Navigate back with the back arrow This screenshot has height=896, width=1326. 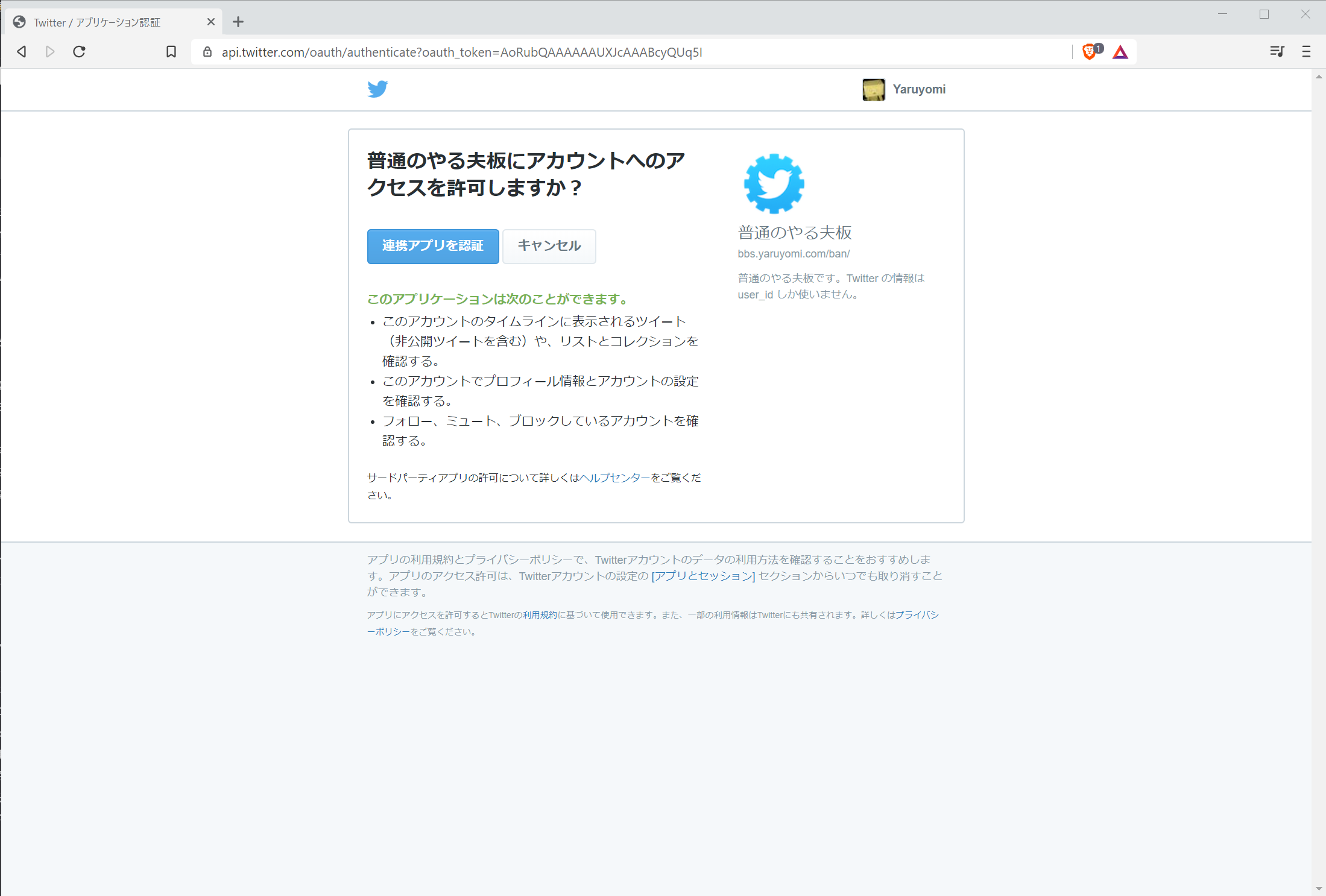coord(21,52)
